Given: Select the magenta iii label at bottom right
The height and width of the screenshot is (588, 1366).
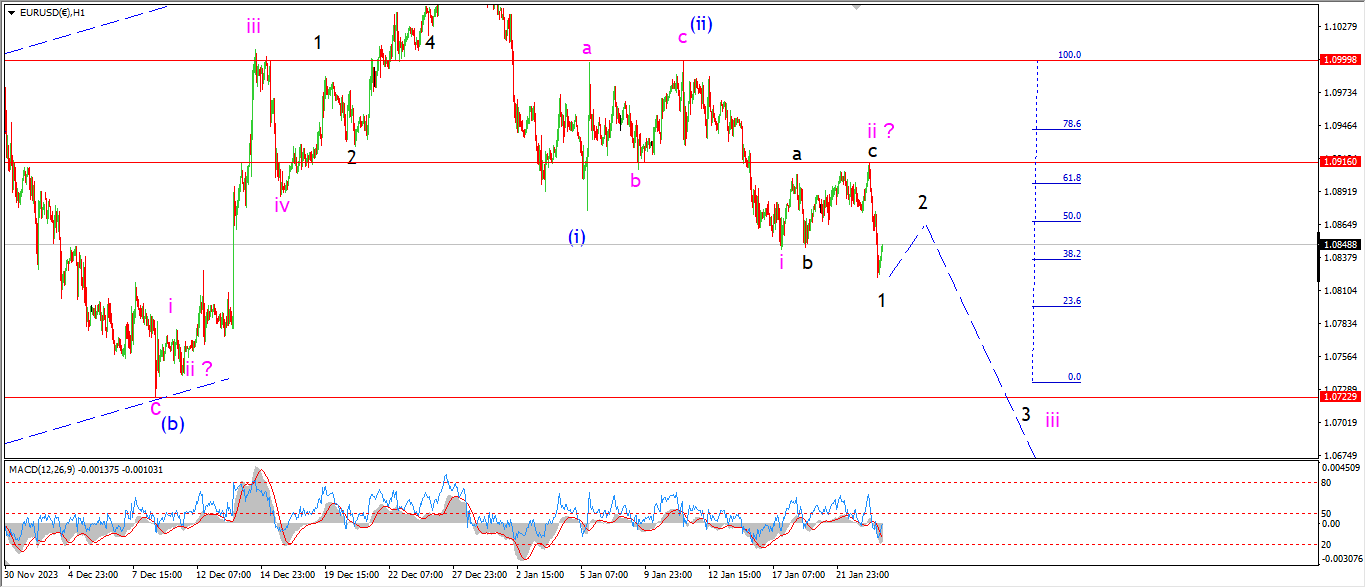Looking at the screenshot, I should click(1053, 420).
